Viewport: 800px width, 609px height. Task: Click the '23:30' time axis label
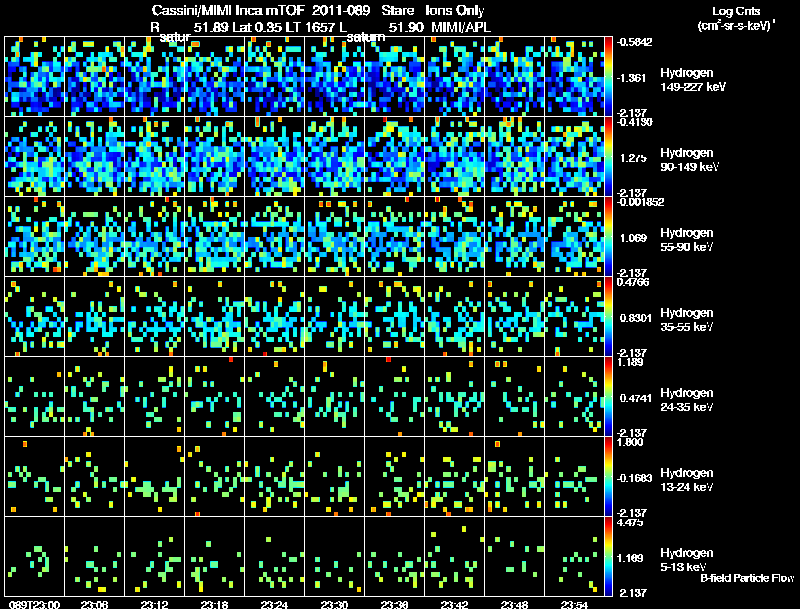coord(334,604)
